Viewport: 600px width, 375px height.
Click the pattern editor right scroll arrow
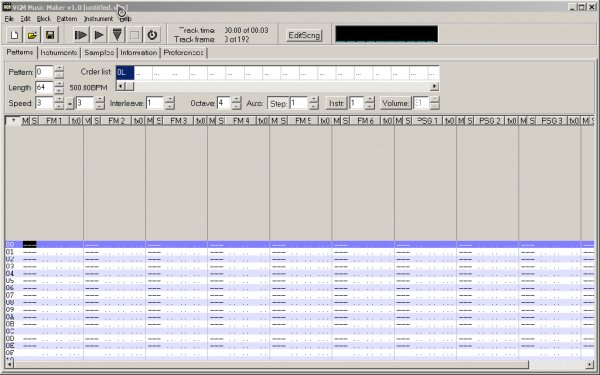(590, 364)
